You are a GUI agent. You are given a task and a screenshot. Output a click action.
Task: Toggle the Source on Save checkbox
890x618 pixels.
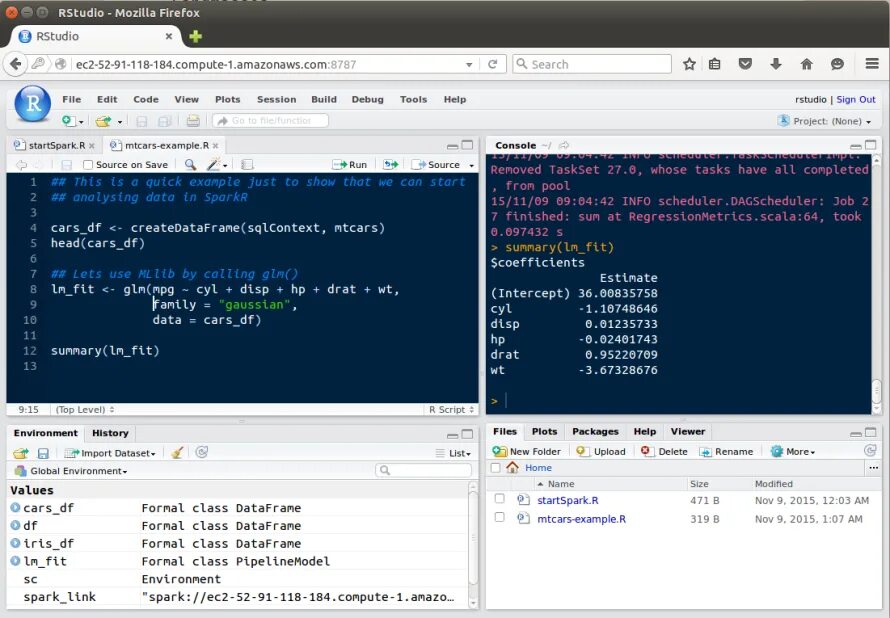tap(88, 165)
